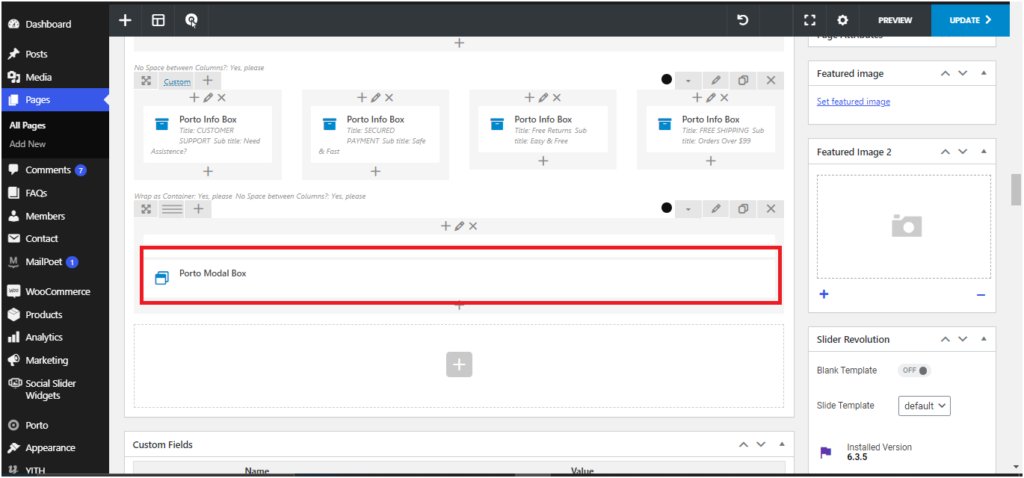The height and width of the screenshot is (478, 1024).
Task: Delete the container row X icon
Action: (x=771, y=209)
